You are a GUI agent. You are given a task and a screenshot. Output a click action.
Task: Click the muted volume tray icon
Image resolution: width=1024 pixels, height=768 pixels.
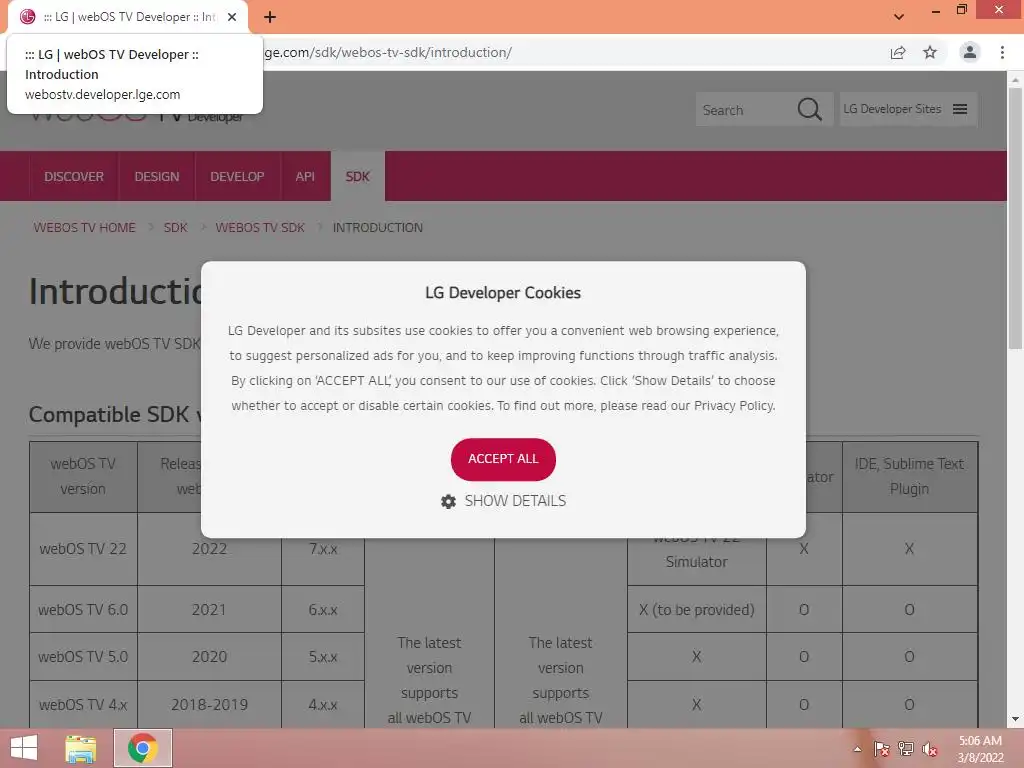pos(930,749)
